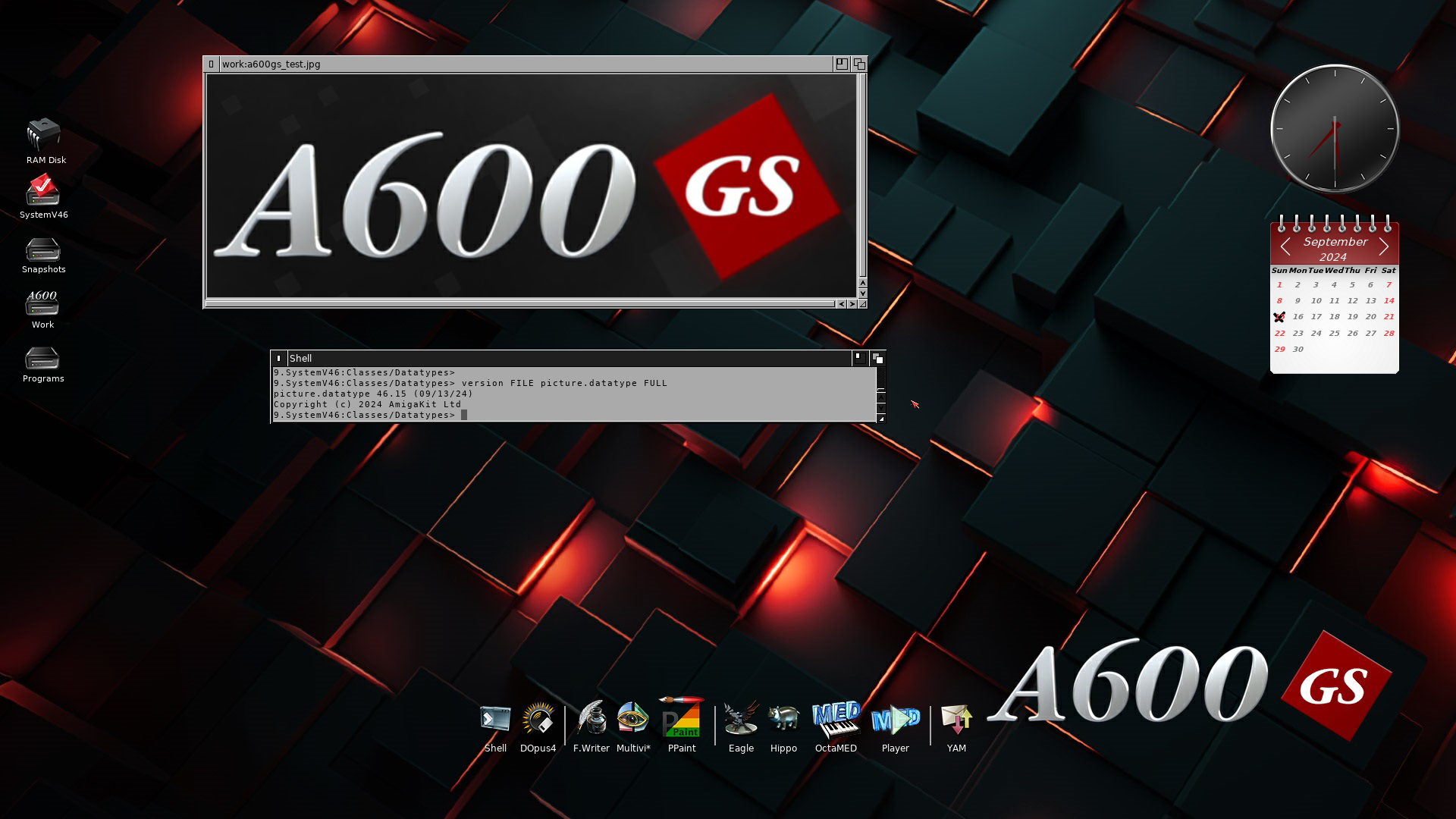Viewport: 1456px width, 819px height.
Task: Launch Shell from the dock
Action: click(495, 727)
